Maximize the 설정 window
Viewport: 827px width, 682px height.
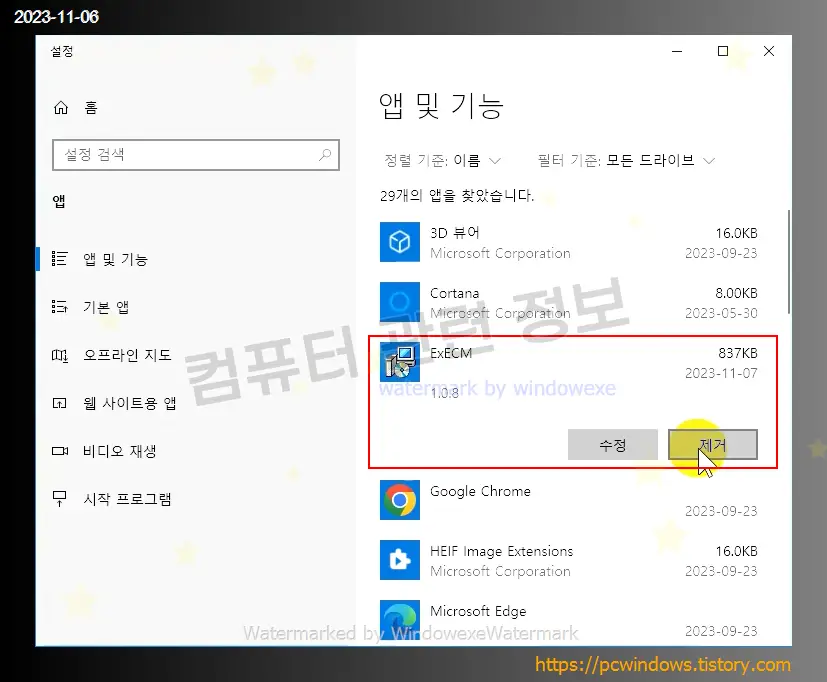[723, 51]
